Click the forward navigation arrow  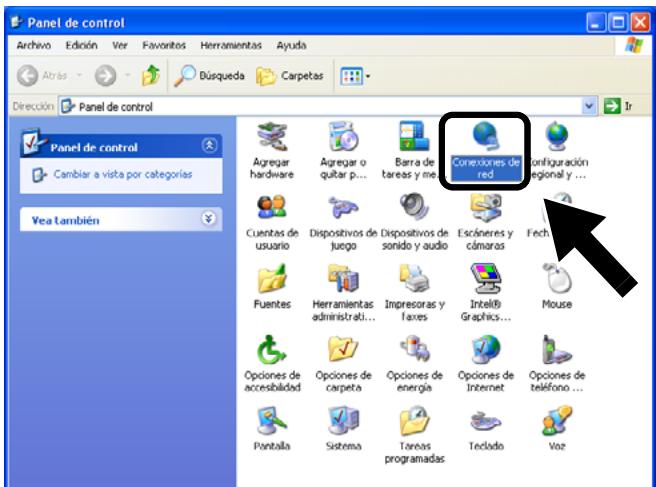(105, 76)
